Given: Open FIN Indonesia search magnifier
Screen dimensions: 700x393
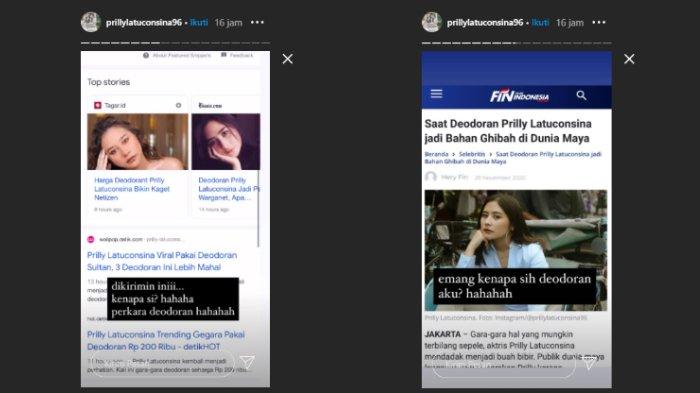Looking at the screenshot, I should tap(581, 95).
